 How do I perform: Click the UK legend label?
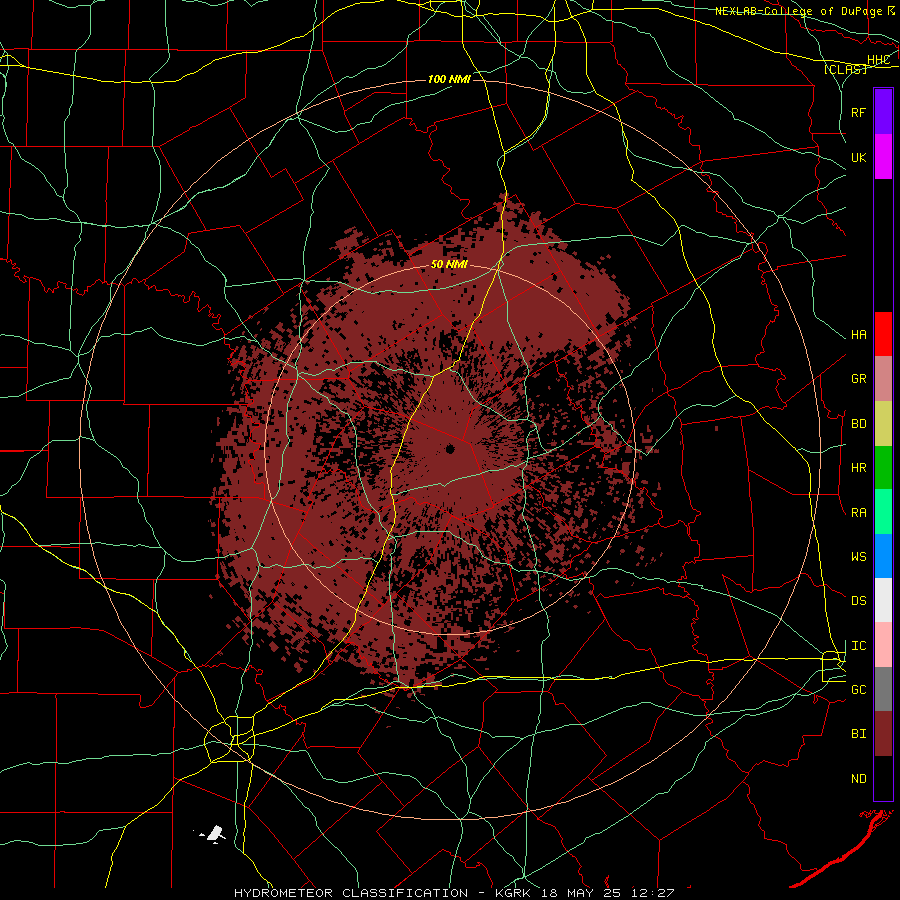(859, 157)
